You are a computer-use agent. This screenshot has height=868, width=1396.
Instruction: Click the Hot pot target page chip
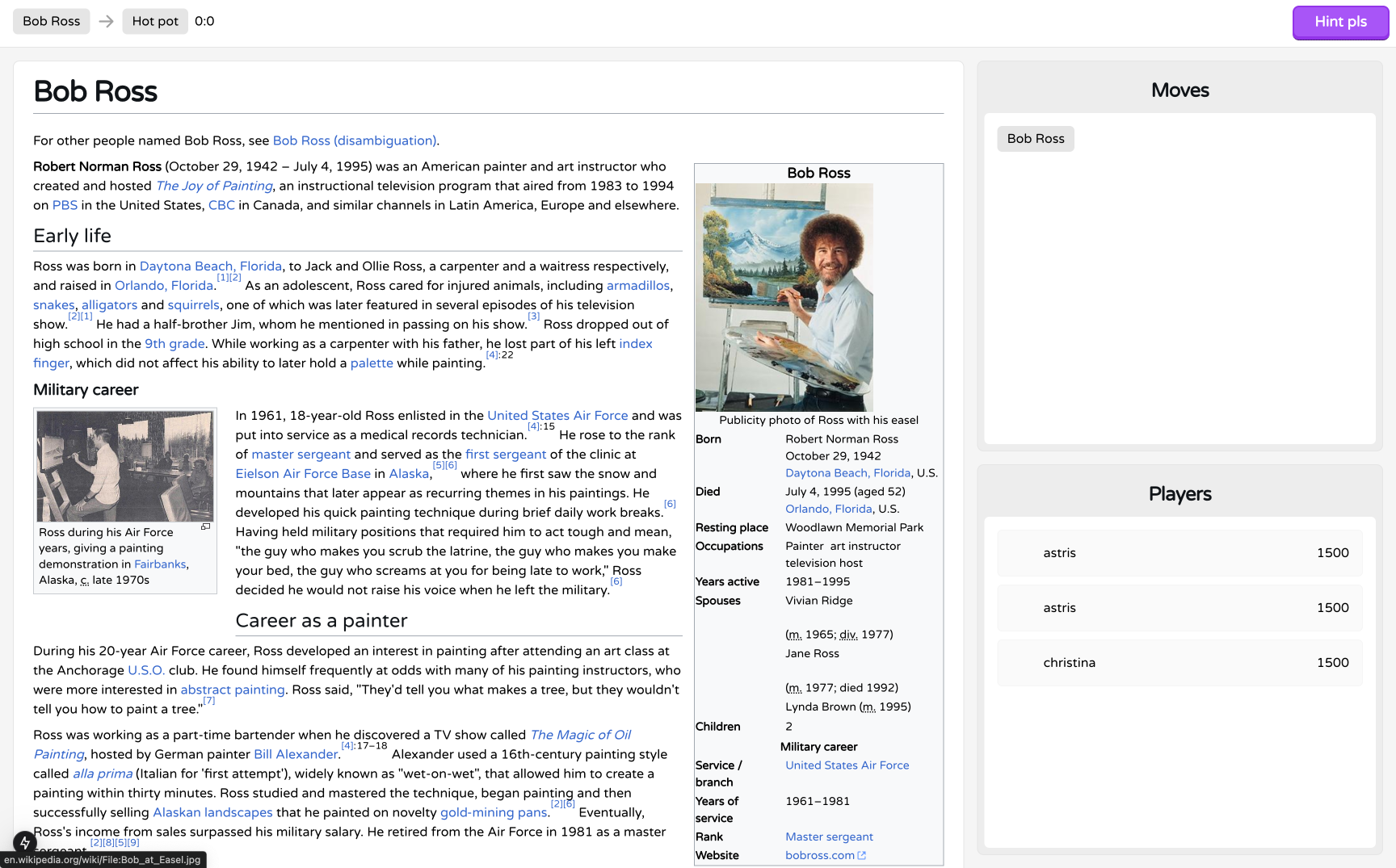tap(155, 21)
